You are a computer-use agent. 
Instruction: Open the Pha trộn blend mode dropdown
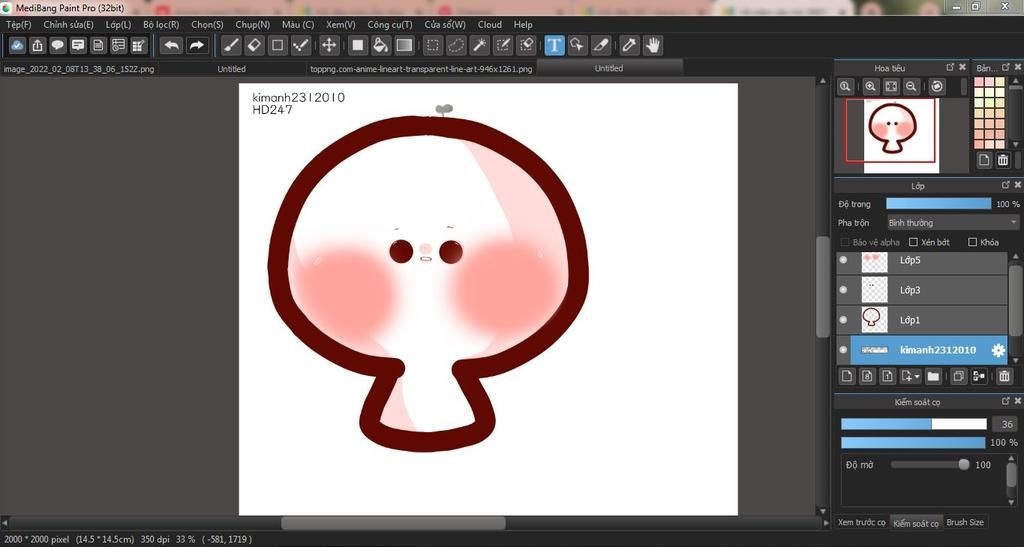click(952, 223)
